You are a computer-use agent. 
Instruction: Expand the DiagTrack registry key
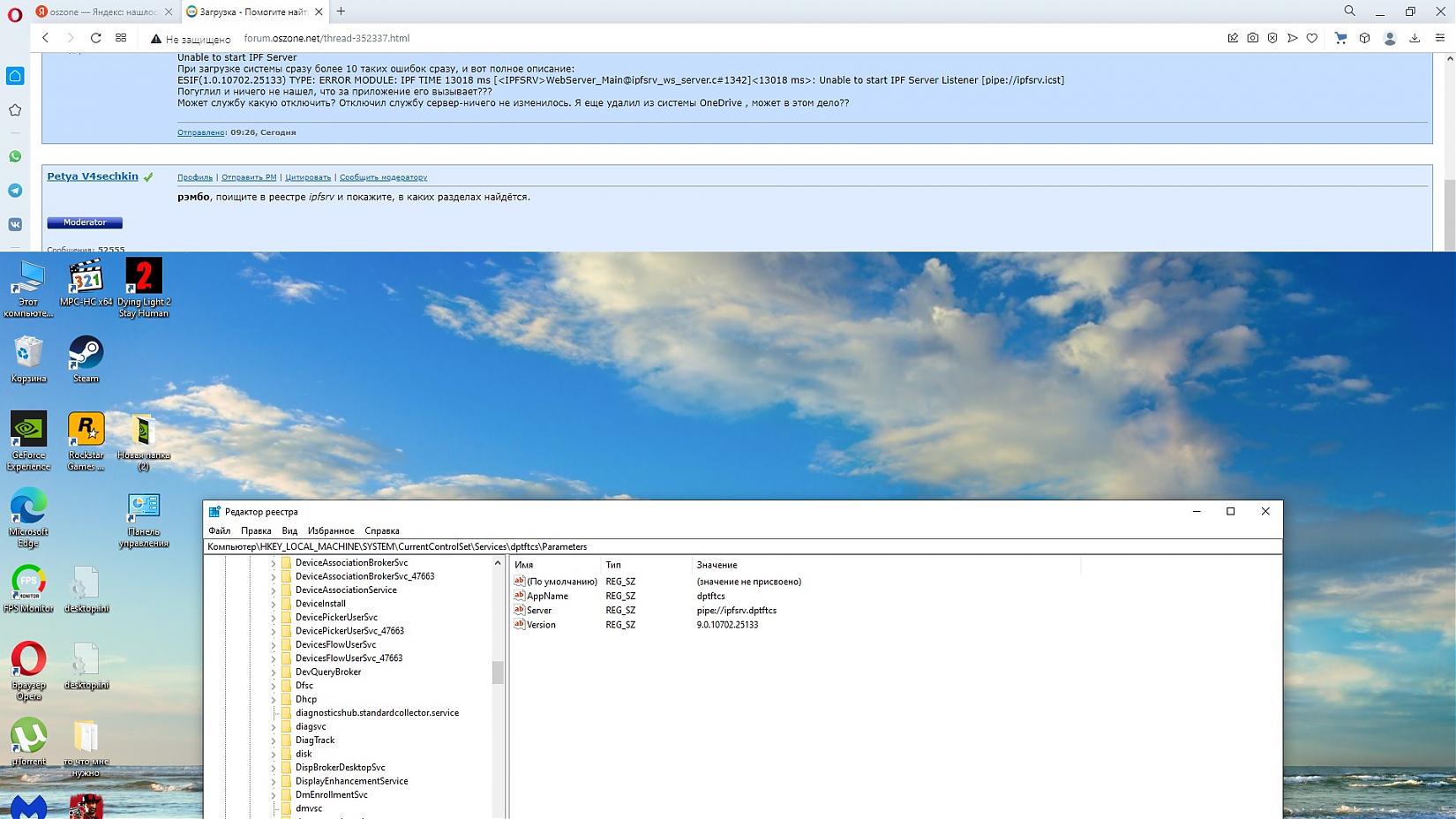274,740
